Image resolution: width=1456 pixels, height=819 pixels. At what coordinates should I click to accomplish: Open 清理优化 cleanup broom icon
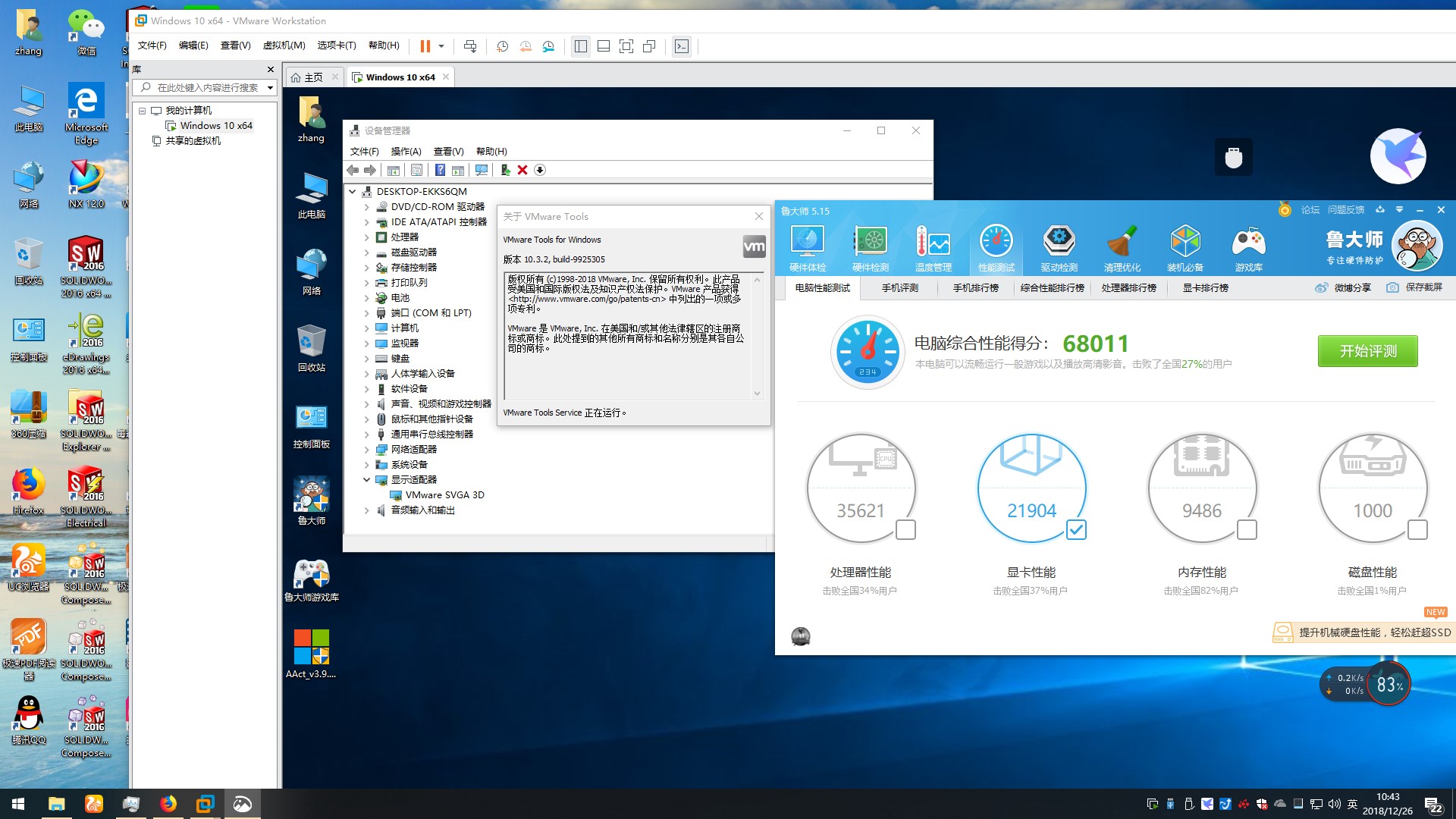tap(1122, 248)
